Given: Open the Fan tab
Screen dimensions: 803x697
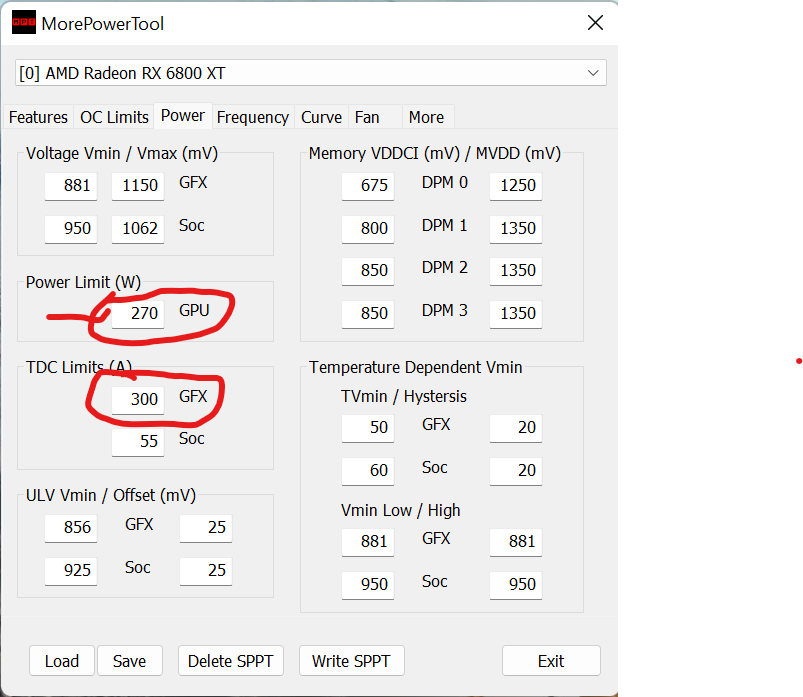Looking at the screenshot, I should pos(375,117).
